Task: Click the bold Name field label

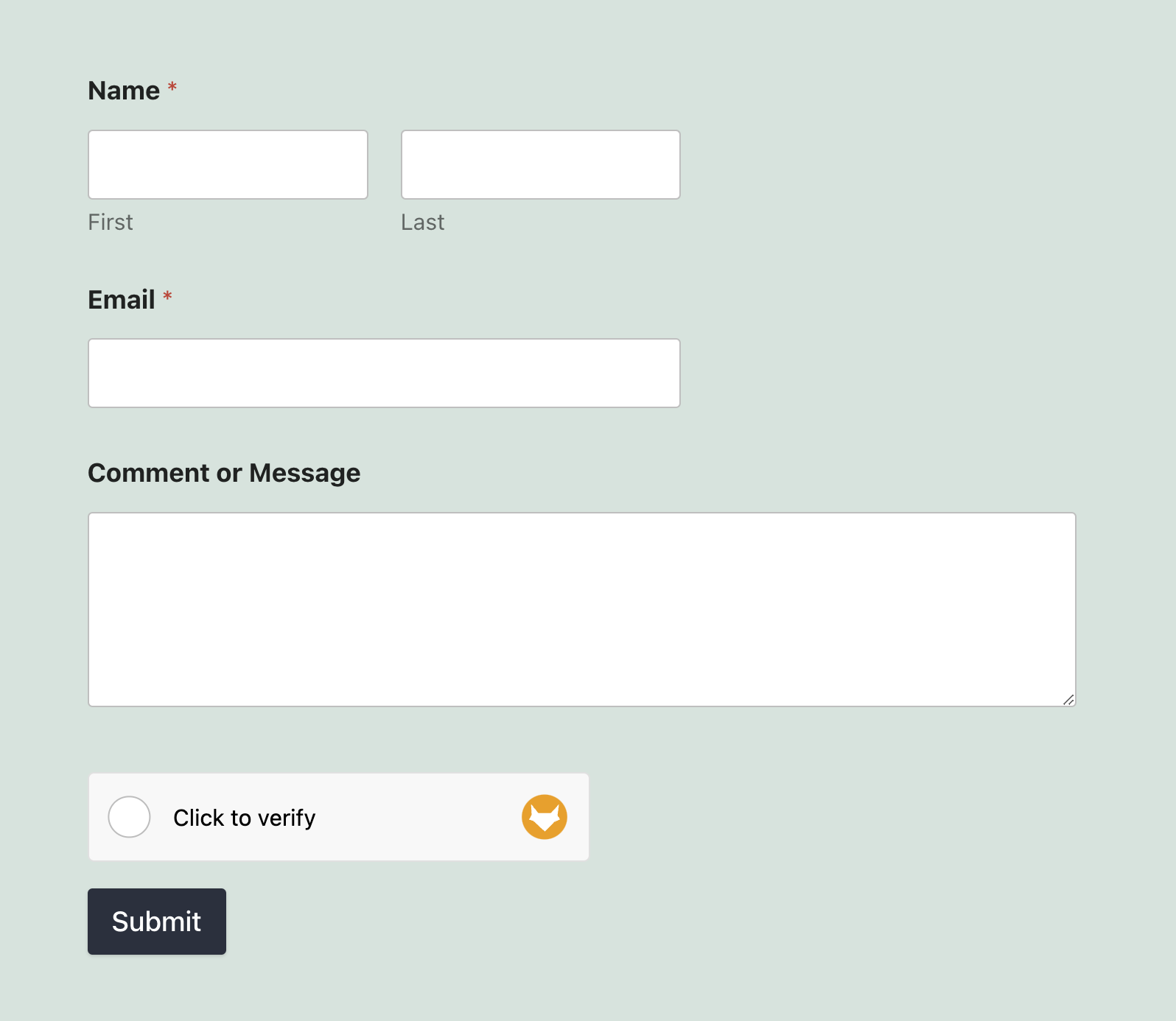Action: point(124,91)
